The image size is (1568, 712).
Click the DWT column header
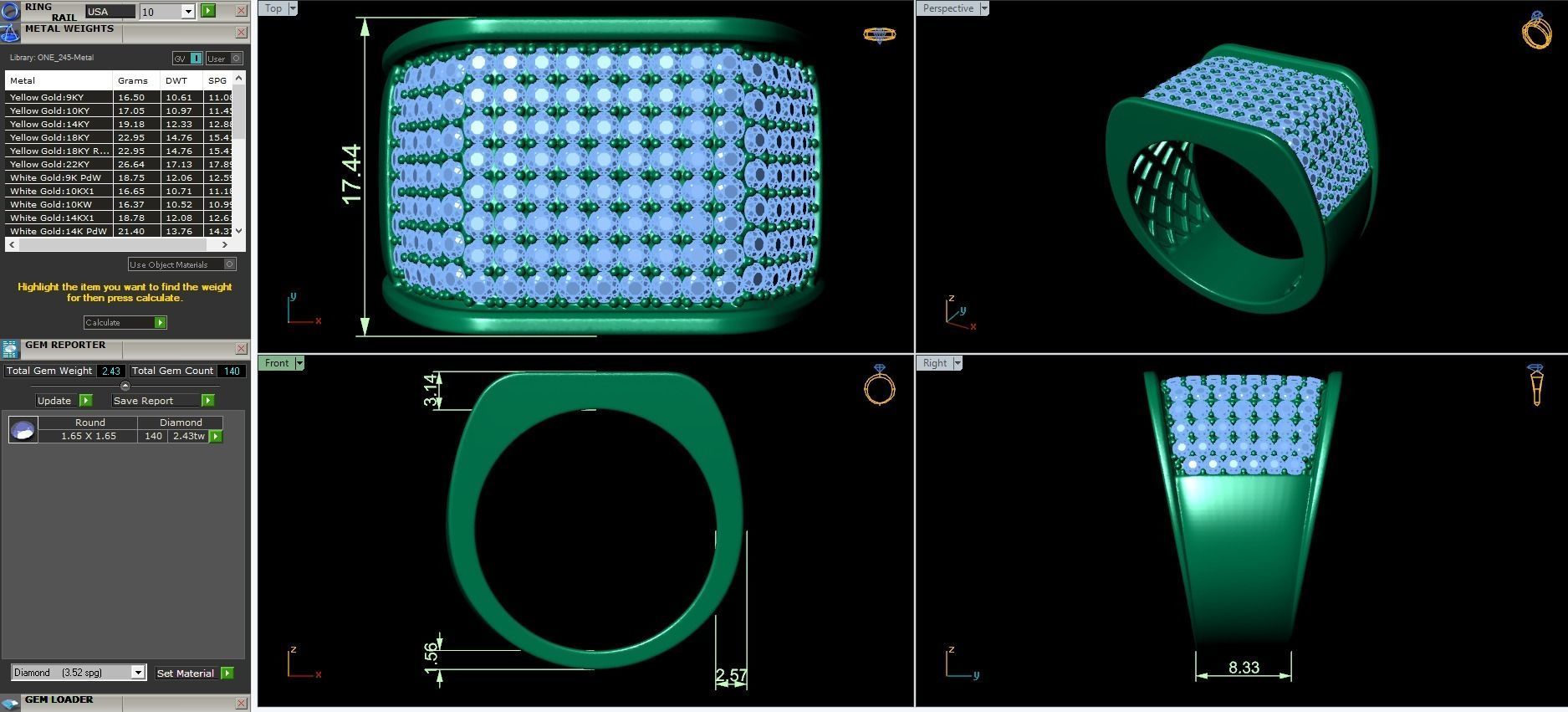pyautogui.click(x=181, y=80)
